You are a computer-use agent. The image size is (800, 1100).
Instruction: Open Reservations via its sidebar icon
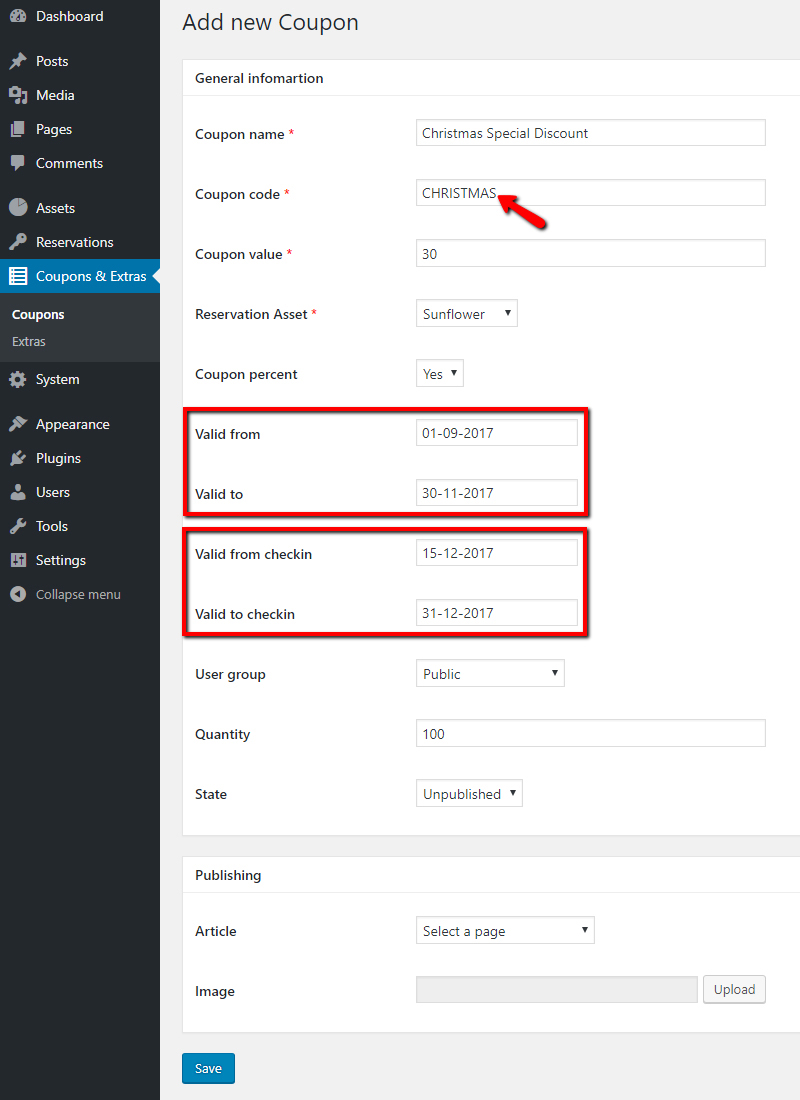(x=16, y=241)
